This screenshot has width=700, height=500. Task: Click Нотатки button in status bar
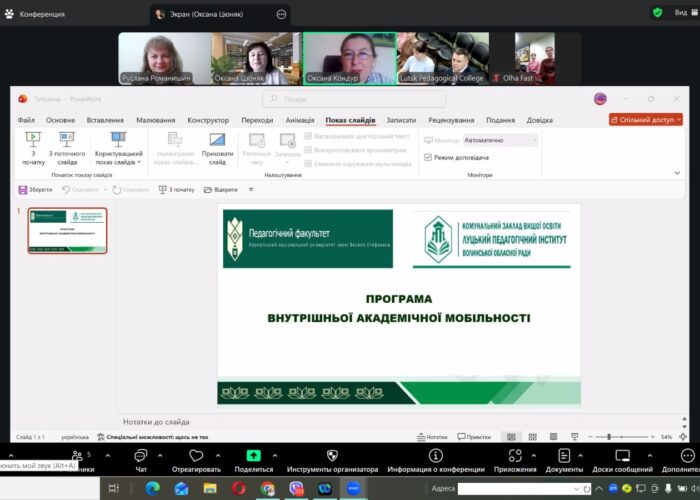coord(431,437)
